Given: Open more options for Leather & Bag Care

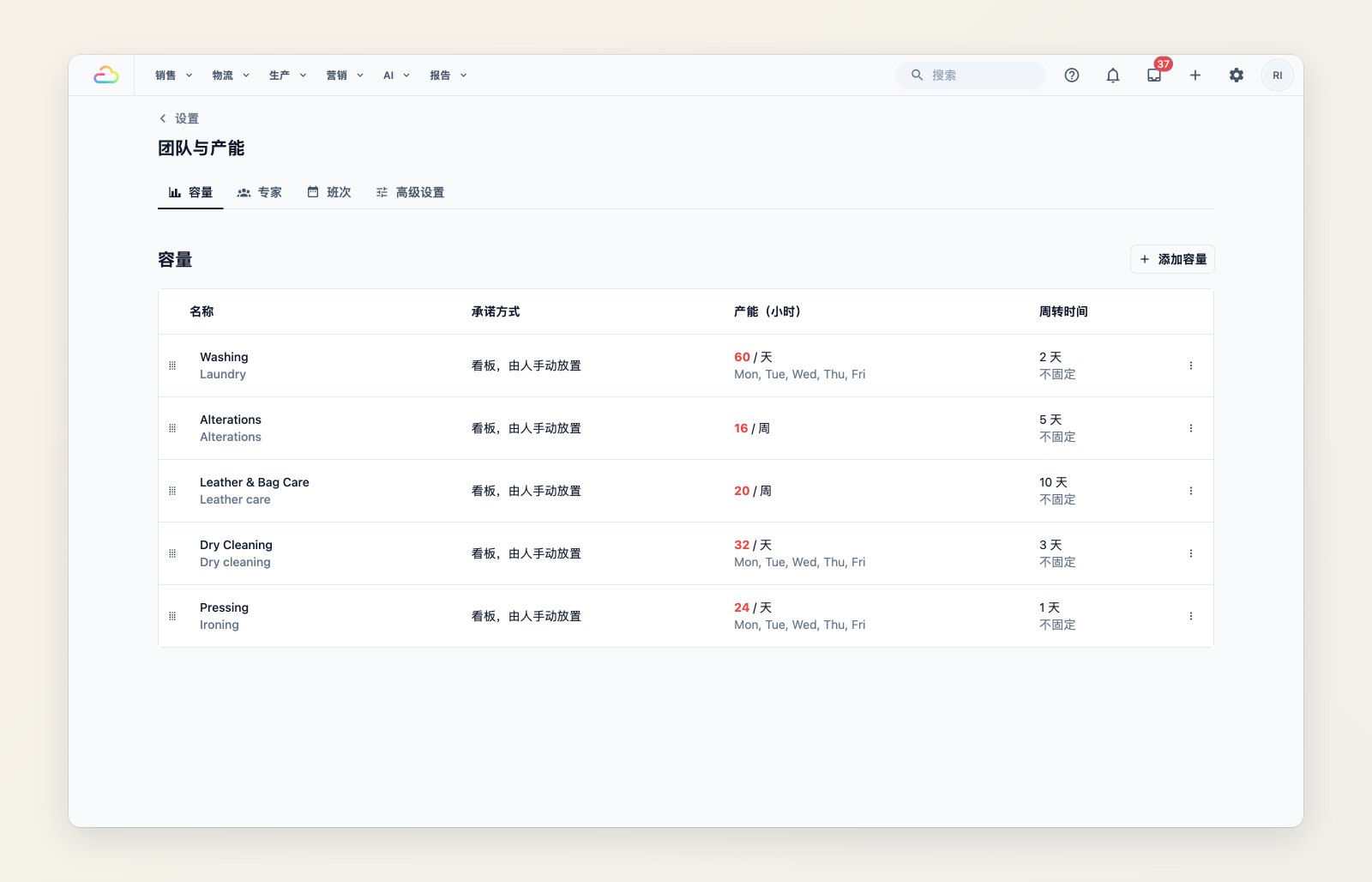Looking at the screenshot, I should pyautogui.click(x=1191, y=491).
